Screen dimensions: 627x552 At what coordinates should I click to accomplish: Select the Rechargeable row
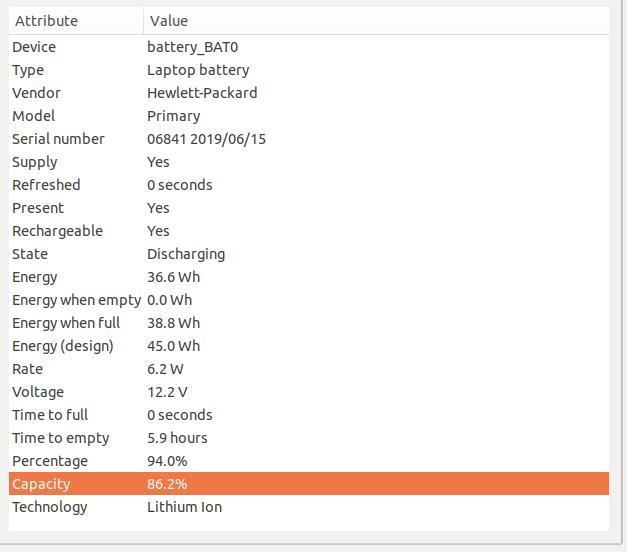[x=309, y=231]
